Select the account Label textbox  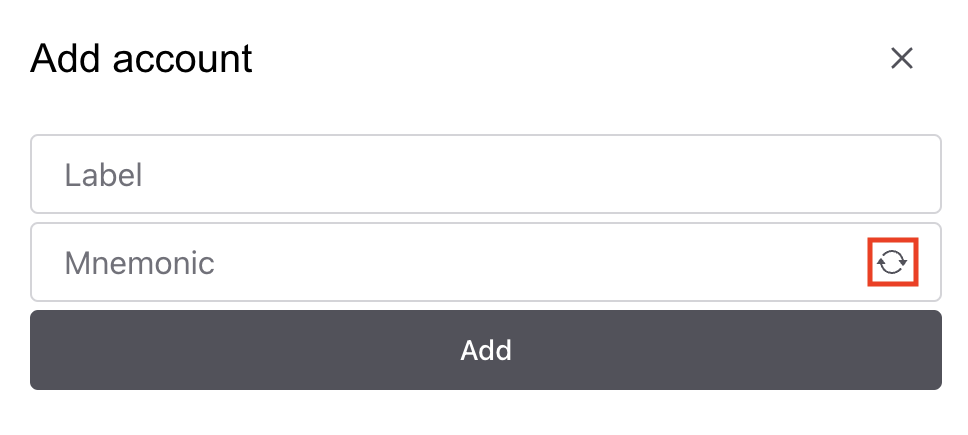(x=485, y=175)
